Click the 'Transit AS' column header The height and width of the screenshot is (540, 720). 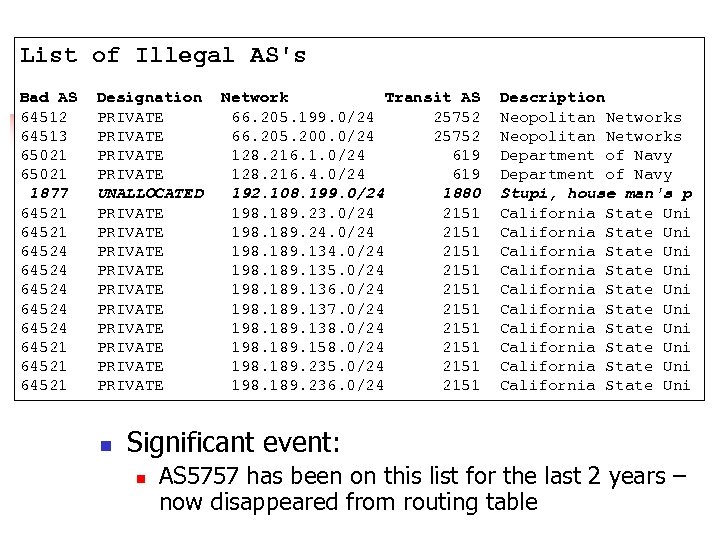pyautogui.click(x=432, y=97)
